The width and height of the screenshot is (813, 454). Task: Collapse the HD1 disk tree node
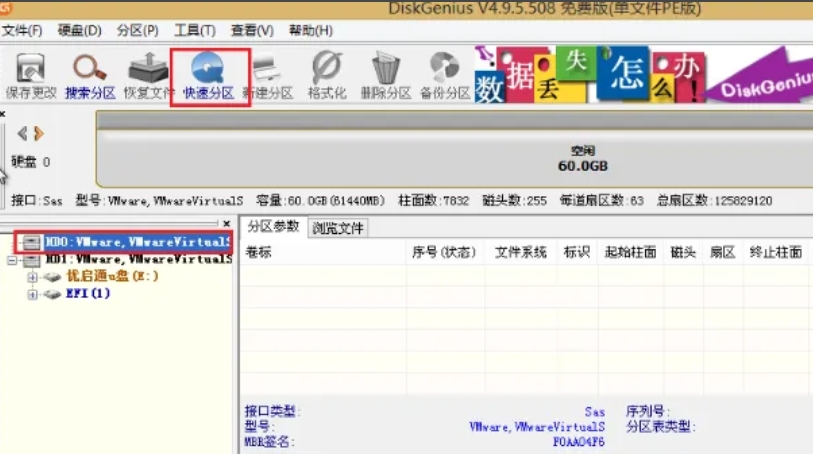pyautogui.click(x=12, y=260)
